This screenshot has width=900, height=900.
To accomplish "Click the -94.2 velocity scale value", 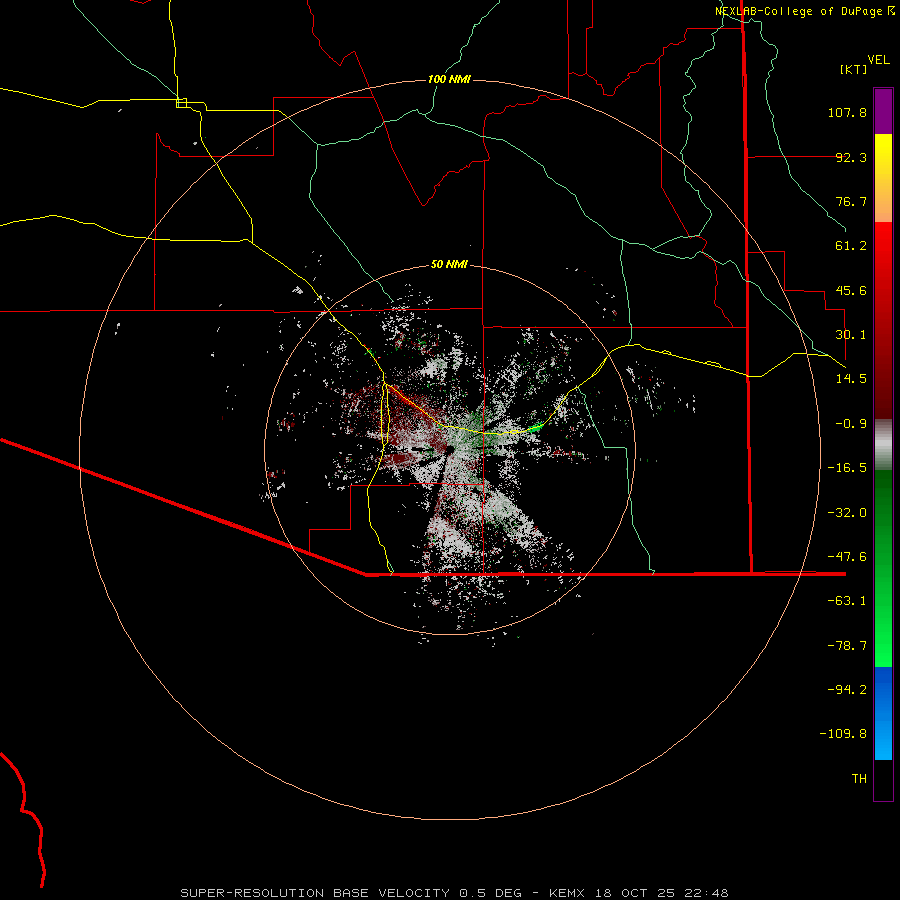I will coord(847,690).
